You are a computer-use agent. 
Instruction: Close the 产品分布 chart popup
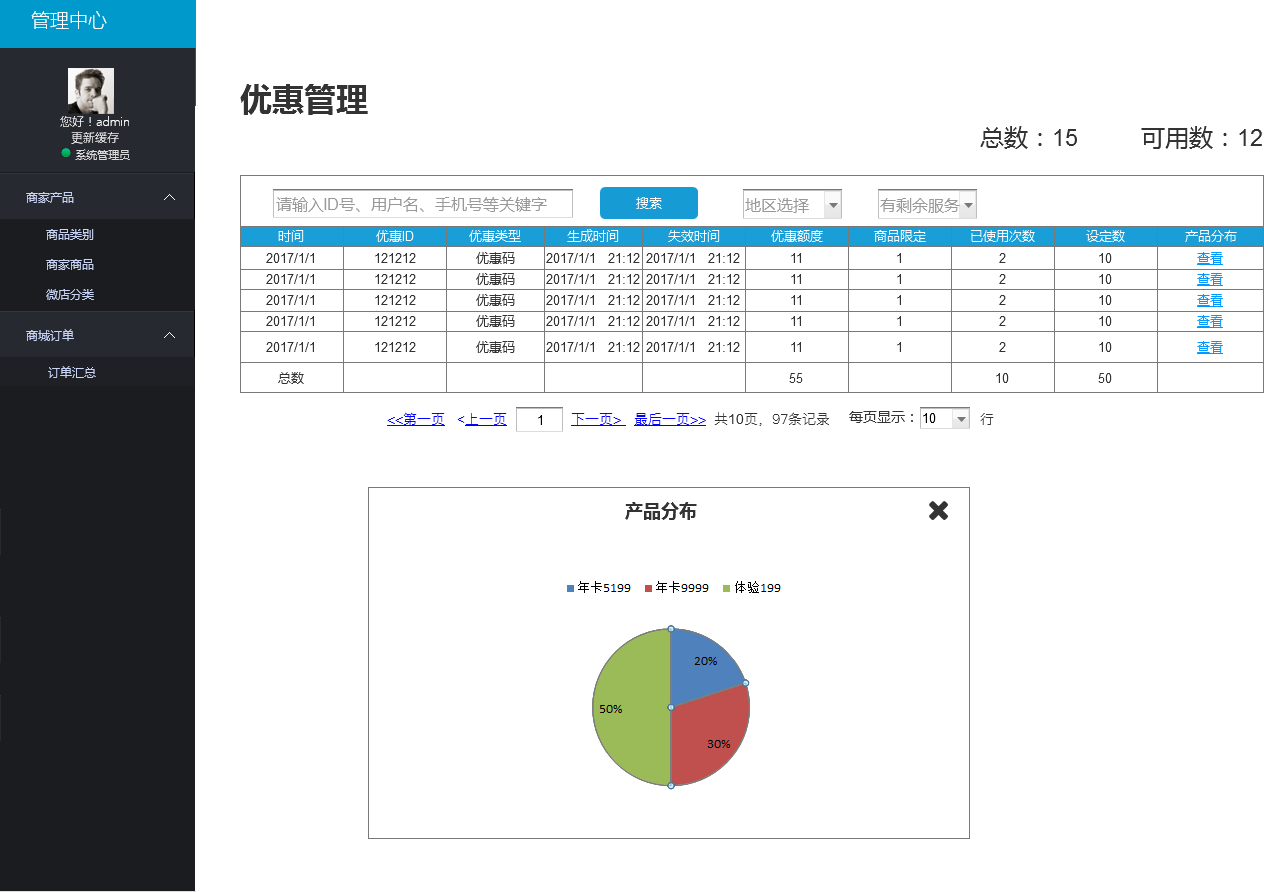[938, 511]
